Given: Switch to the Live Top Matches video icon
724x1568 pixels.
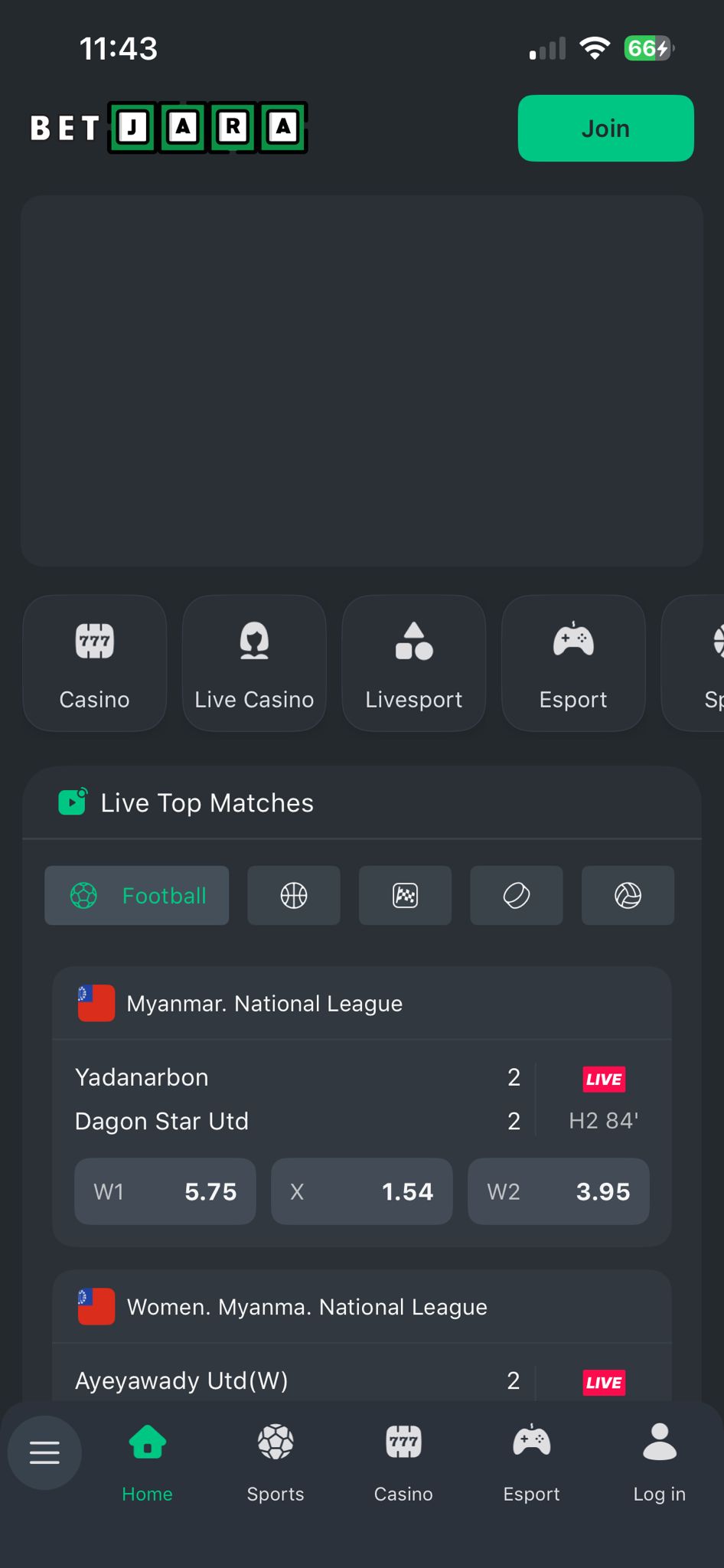Looking at the screenshot, I should (72, 802).
